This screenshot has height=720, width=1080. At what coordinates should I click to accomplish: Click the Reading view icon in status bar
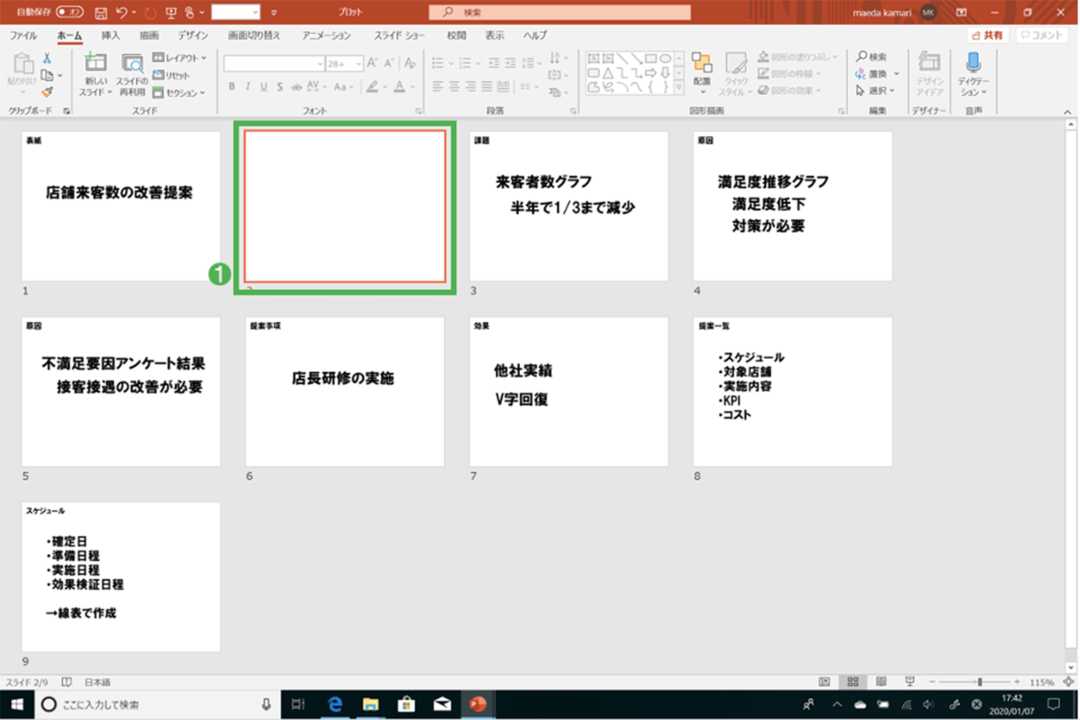(882, 682)
